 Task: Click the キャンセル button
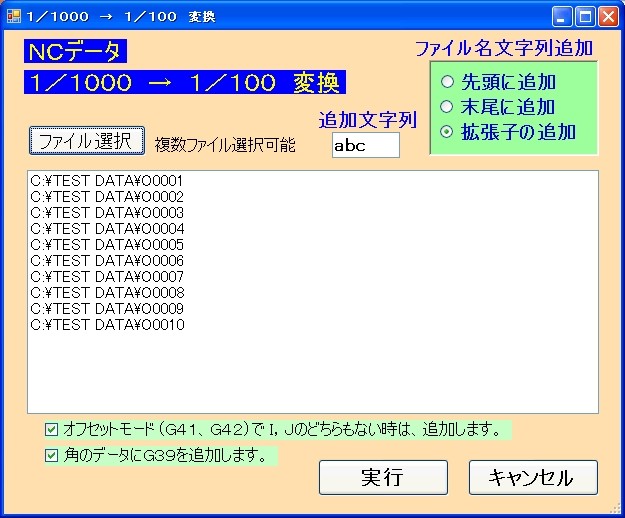coord(532,477)
